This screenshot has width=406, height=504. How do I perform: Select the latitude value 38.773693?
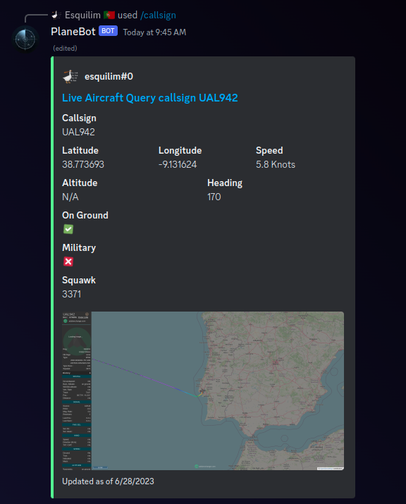coord(83,164)
